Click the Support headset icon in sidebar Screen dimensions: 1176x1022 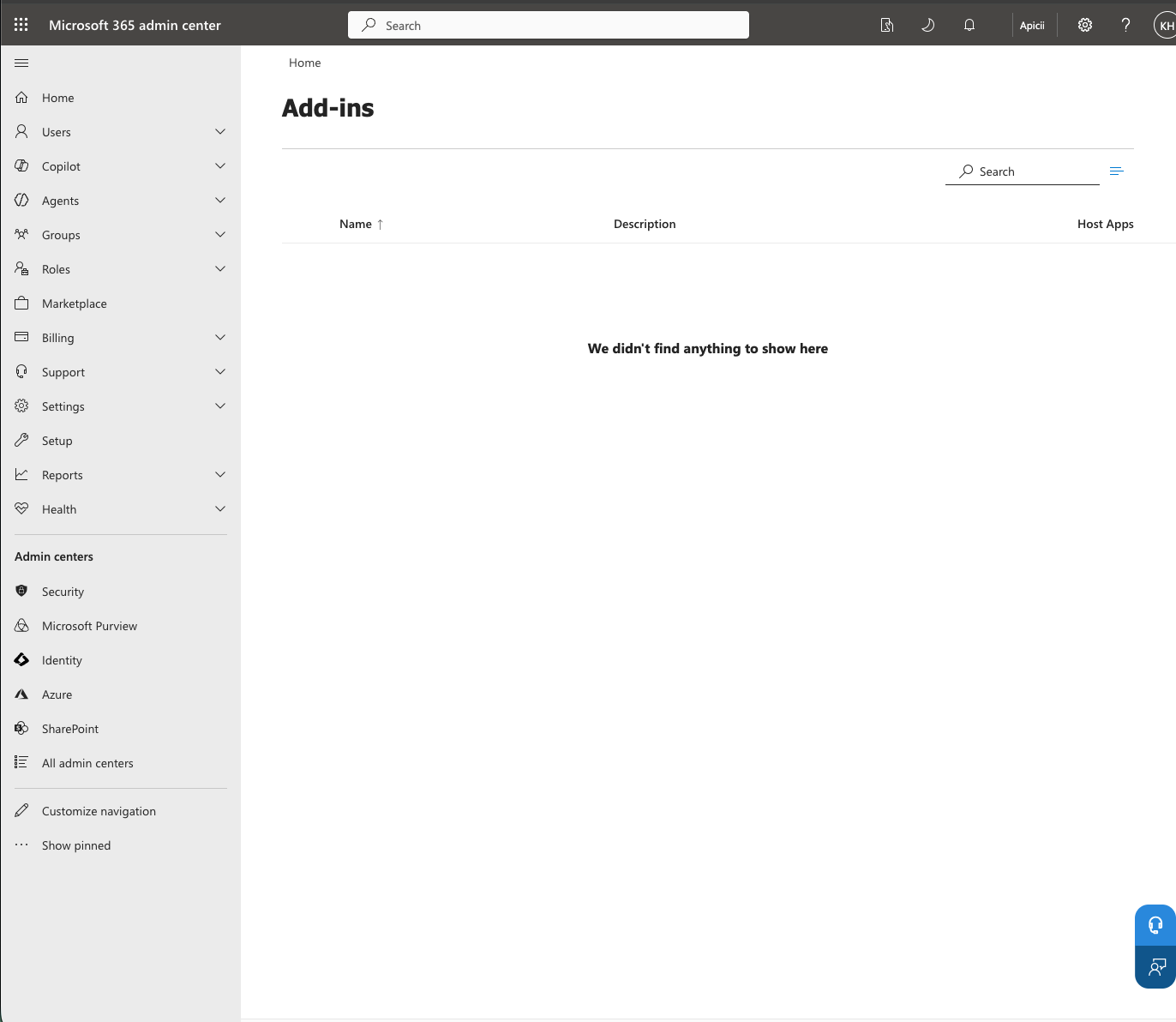coord(21,372)
